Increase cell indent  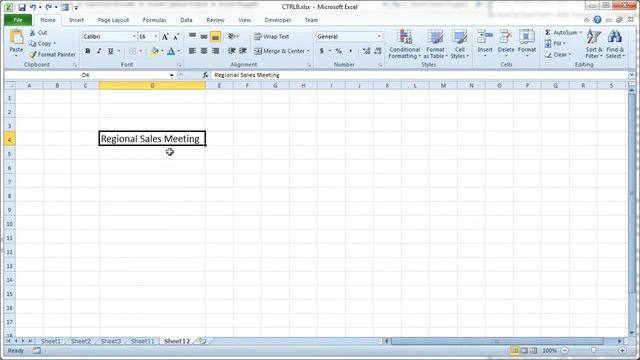point(243,51)
